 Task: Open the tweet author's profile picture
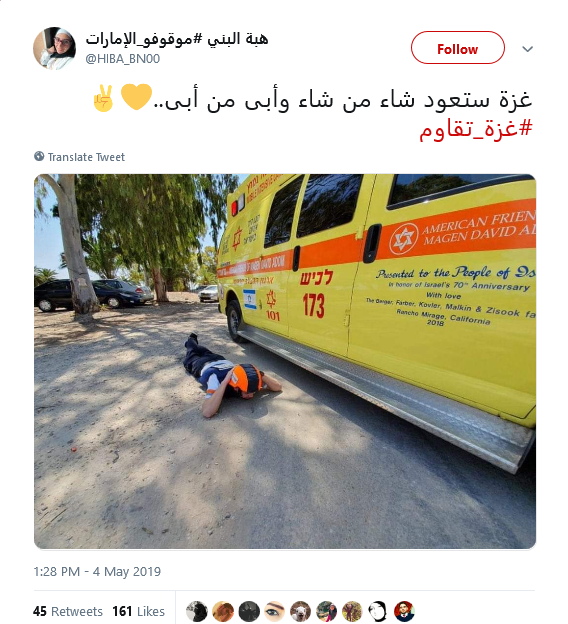click(x=54, y=49)
